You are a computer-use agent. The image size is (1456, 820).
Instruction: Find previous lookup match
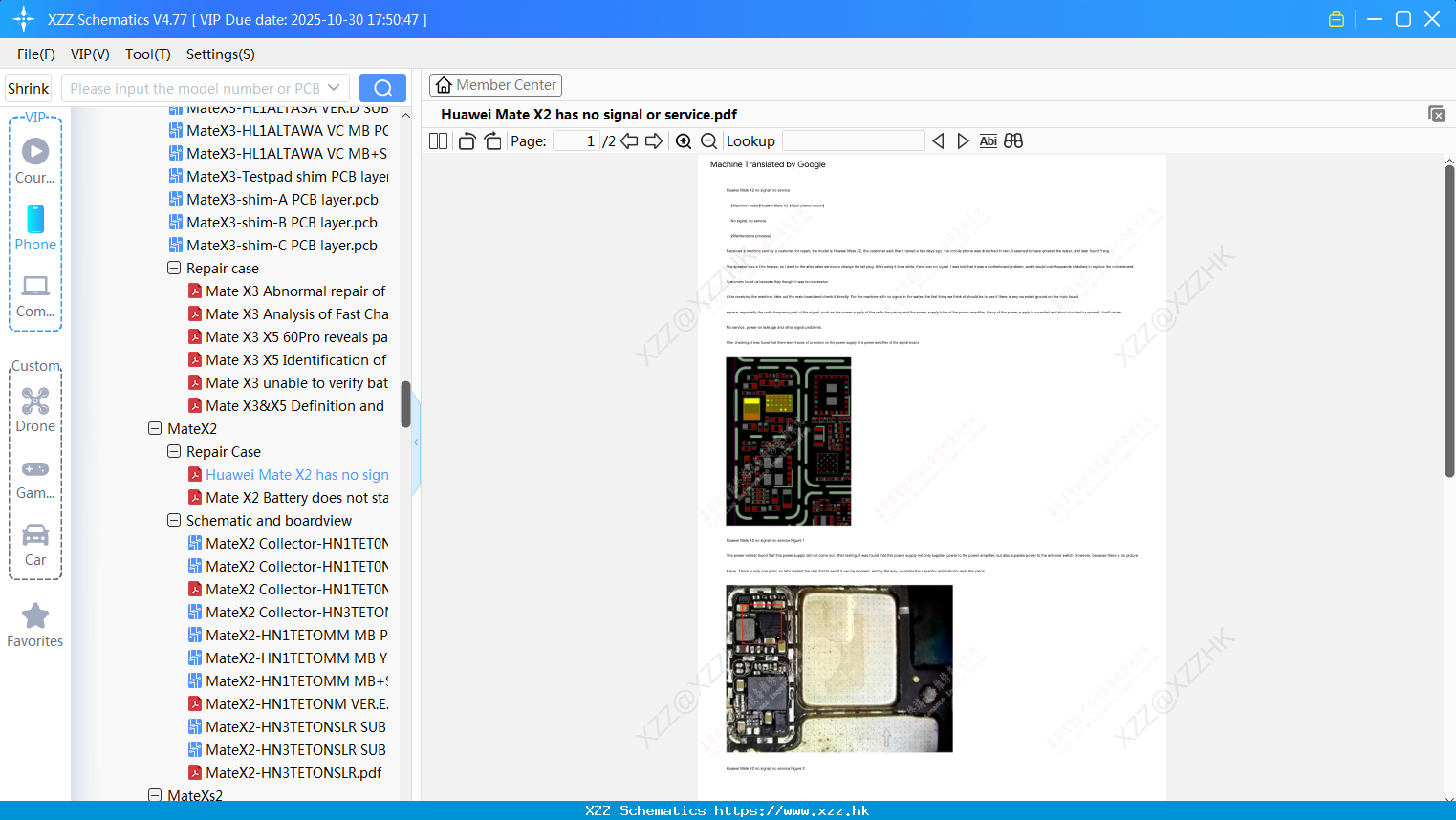pos(938,141)
